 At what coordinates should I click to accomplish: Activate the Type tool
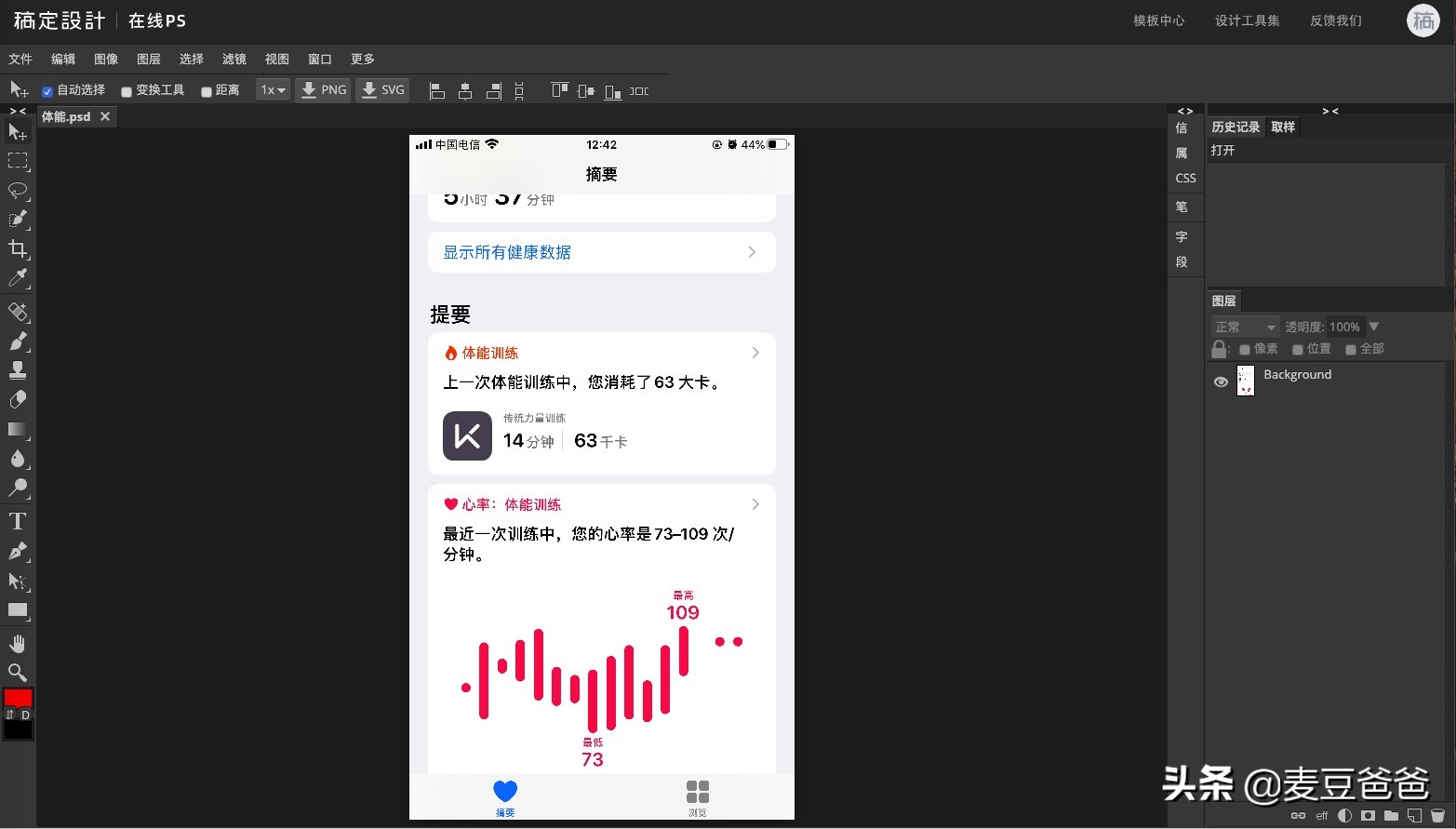point(18,521)
